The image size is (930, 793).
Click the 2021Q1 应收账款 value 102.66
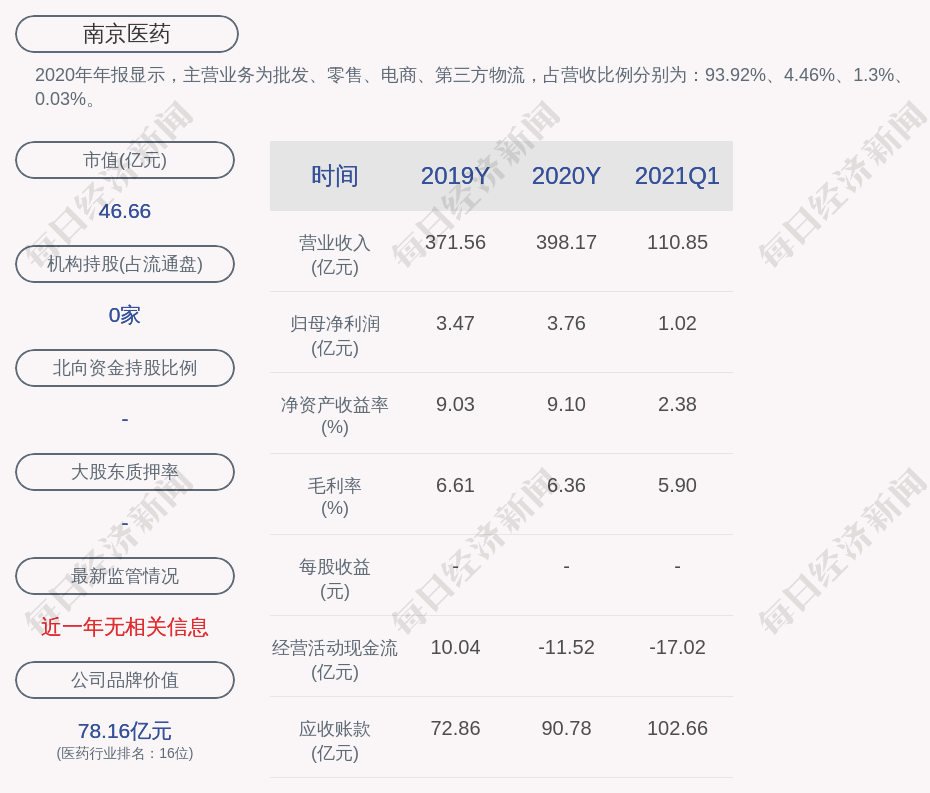click(x=677, y=728)
